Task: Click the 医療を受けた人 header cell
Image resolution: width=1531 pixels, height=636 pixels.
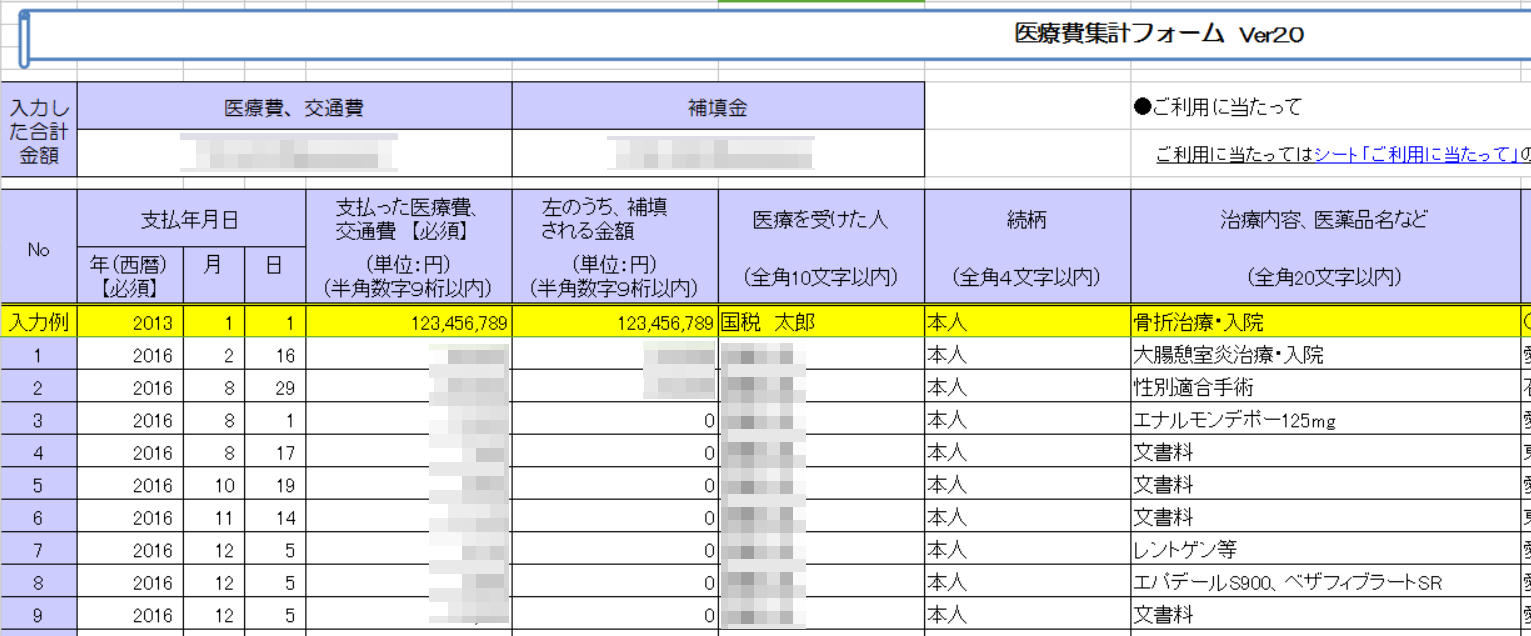Action: 821,247
